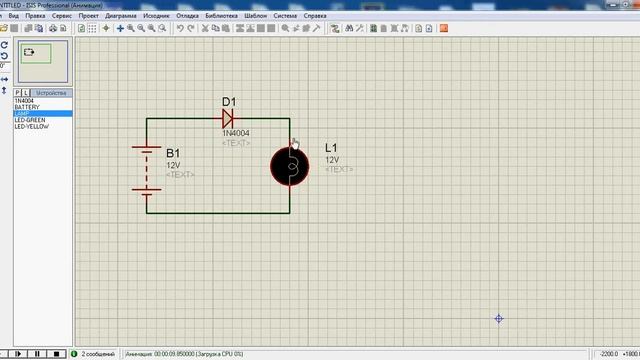Mirror the part horizontally

coord(4,79)
